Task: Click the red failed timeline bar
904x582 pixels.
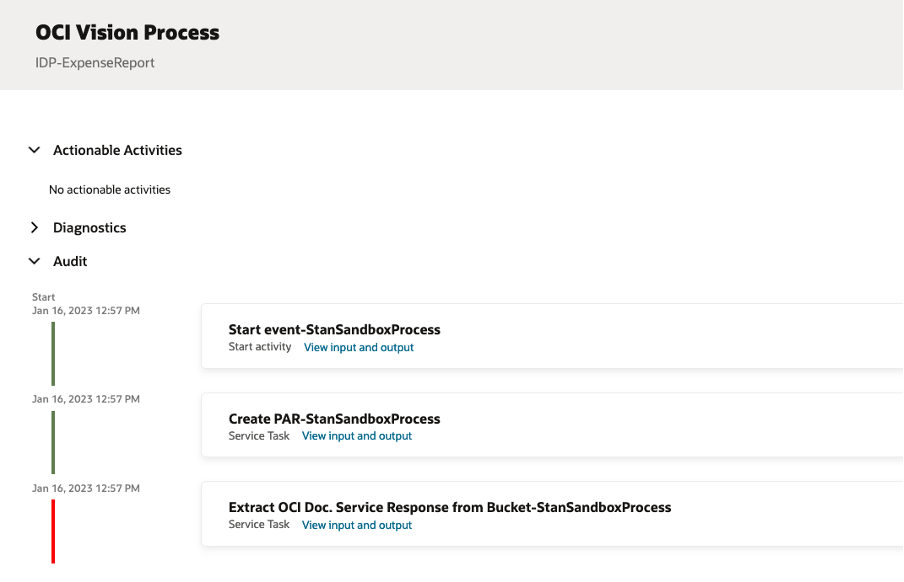Action: (53, 531)
